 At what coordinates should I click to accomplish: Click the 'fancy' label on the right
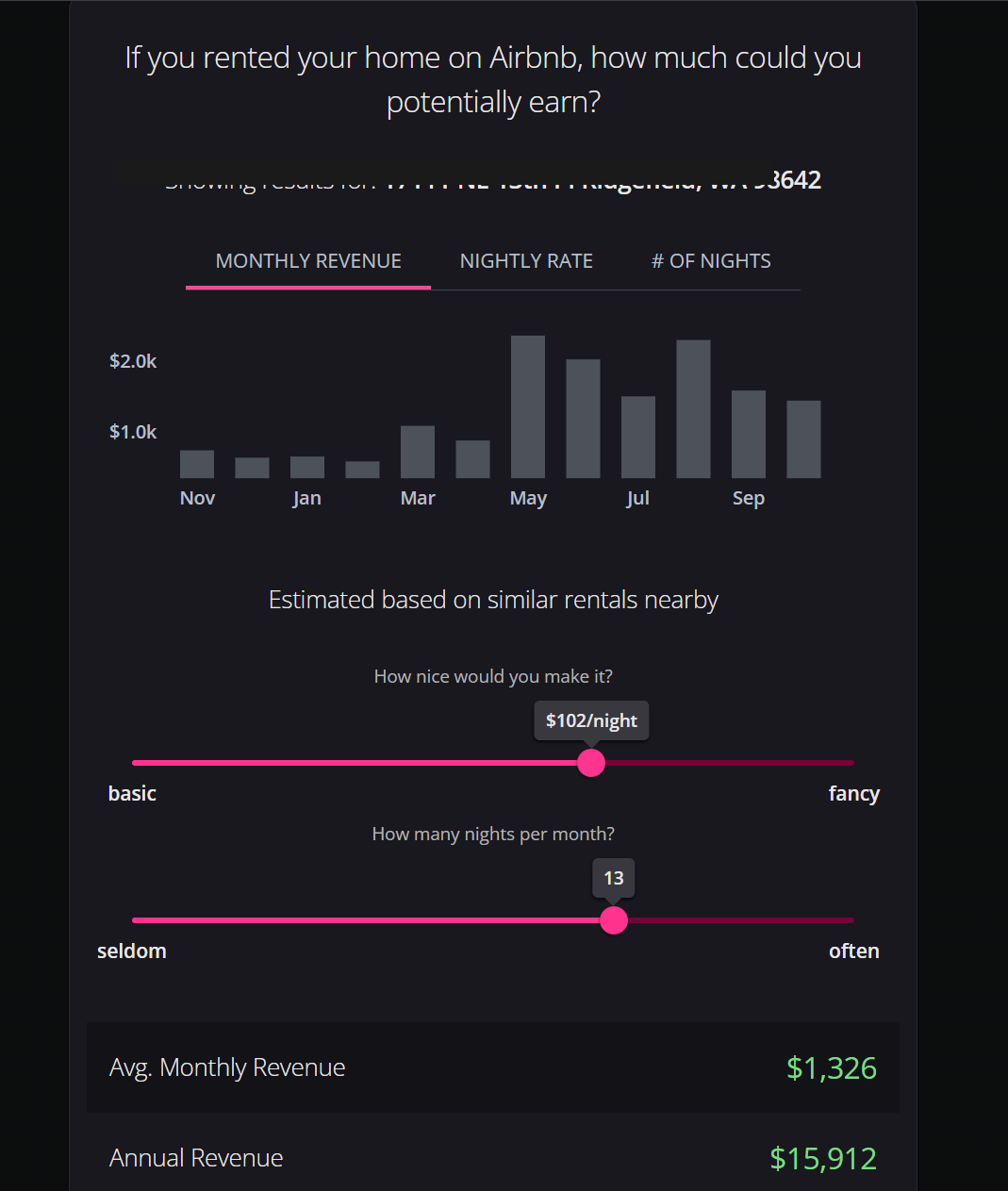tap(853, 793)
